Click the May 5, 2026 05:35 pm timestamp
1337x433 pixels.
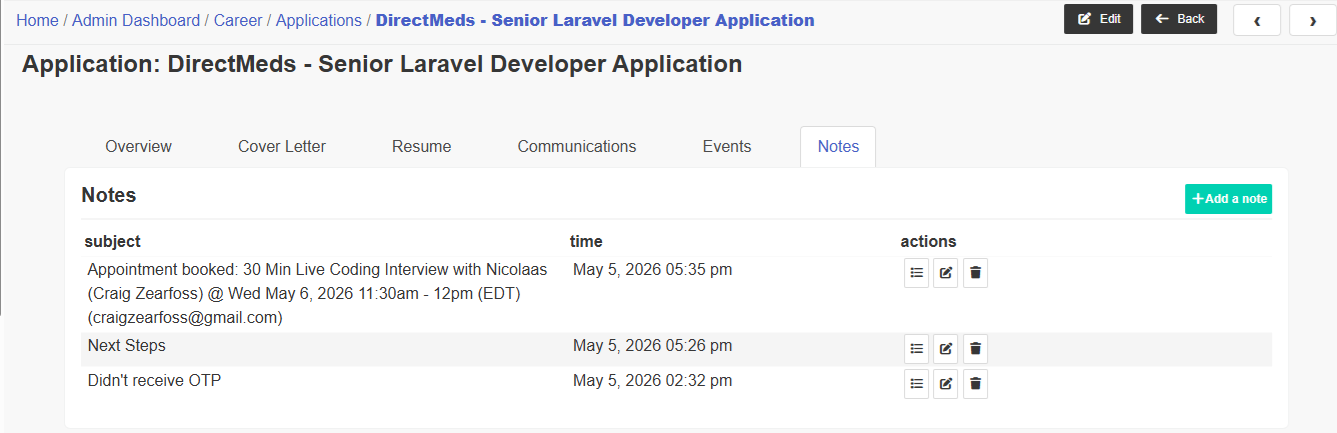click(652, 269)
